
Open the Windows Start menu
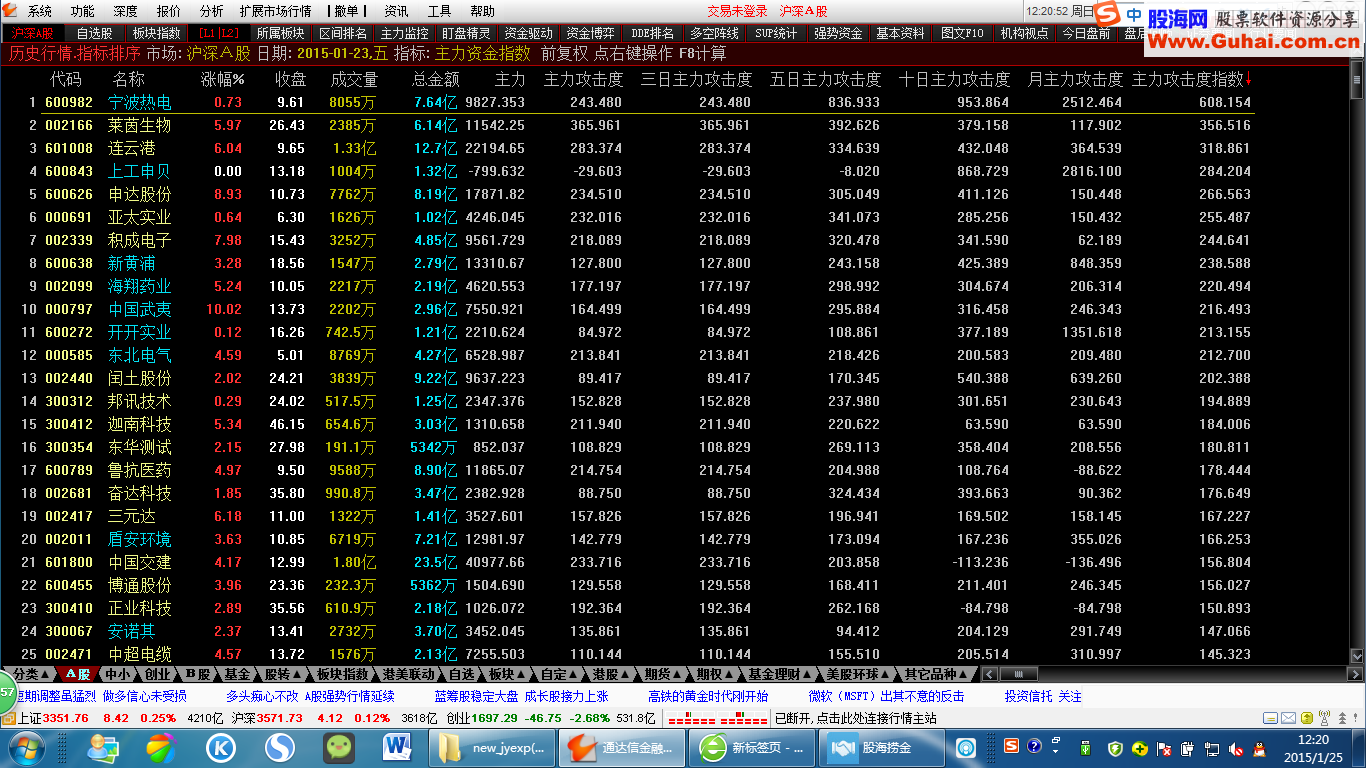pos(25,747)
